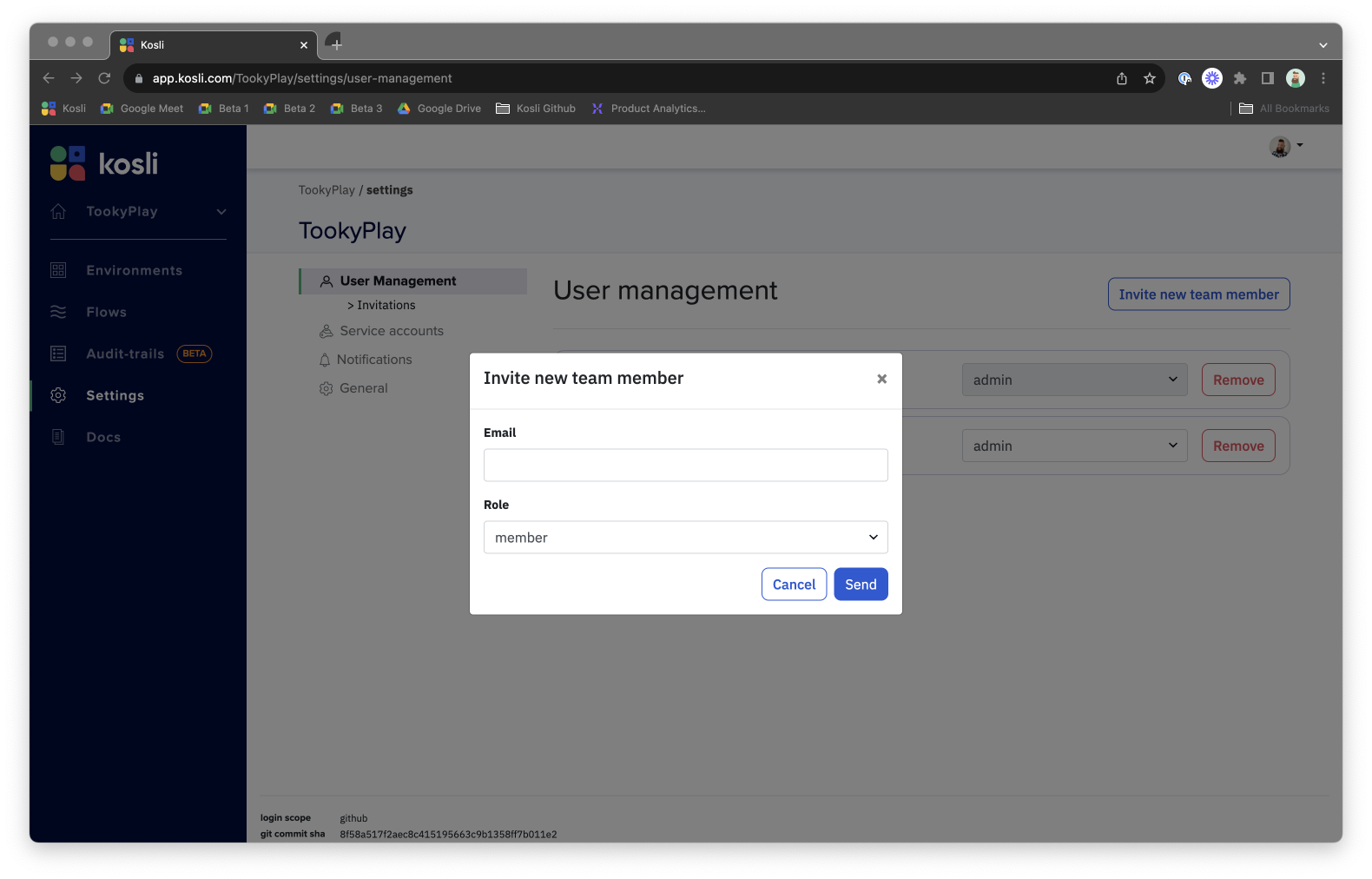The width and height of the screenshot is (1372, 879).
Task: Click the purple asterisk extension icon
Action: pyautogui.click(x=1212, y=78)
